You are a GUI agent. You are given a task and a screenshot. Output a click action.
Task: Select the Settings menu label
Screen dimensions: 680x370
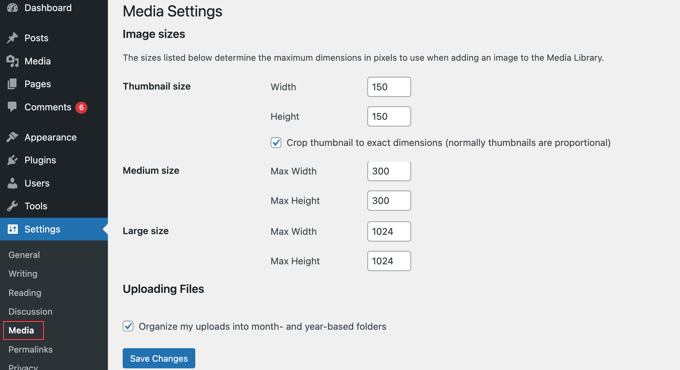pos(42,229)
